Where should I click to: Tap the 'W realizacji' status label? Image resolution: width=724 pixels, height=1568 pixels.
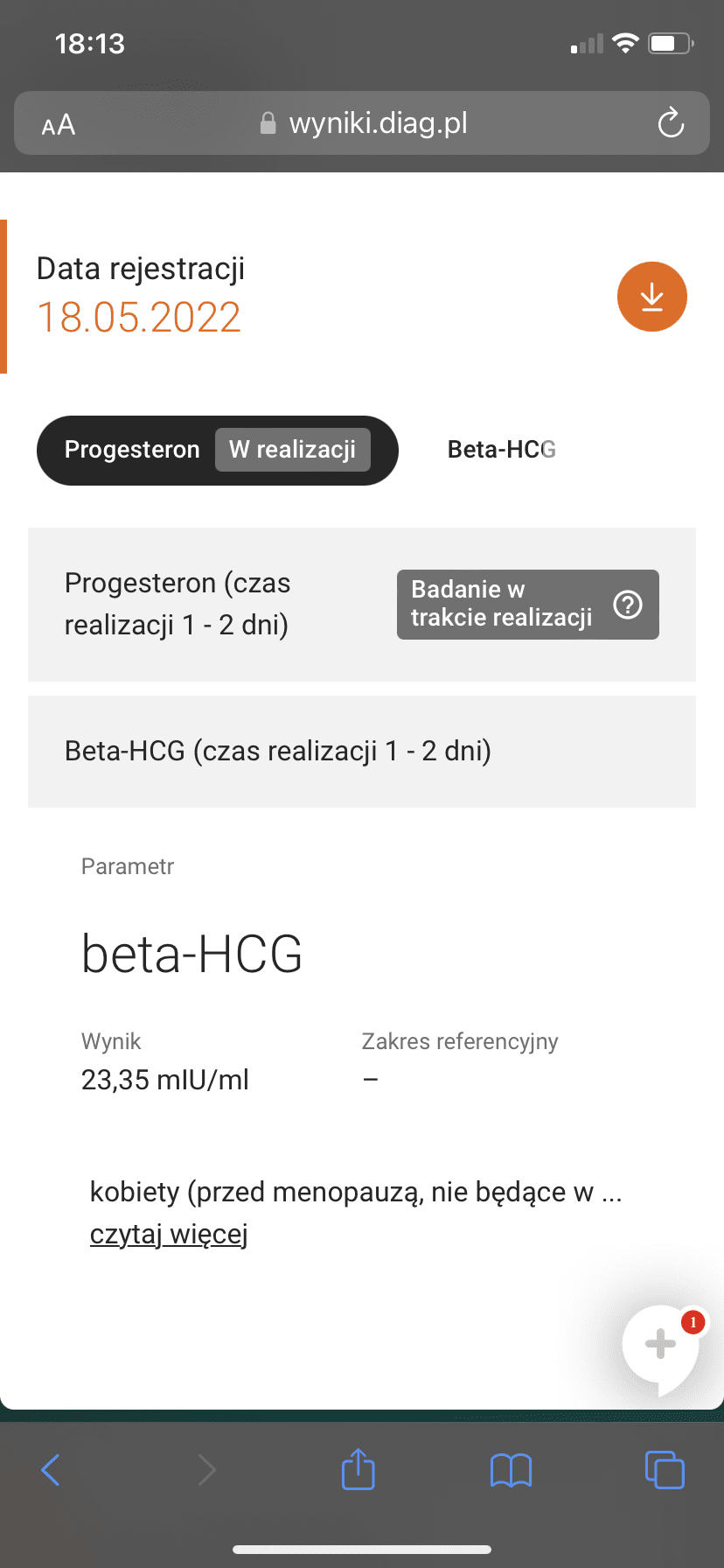pos(292,450)
